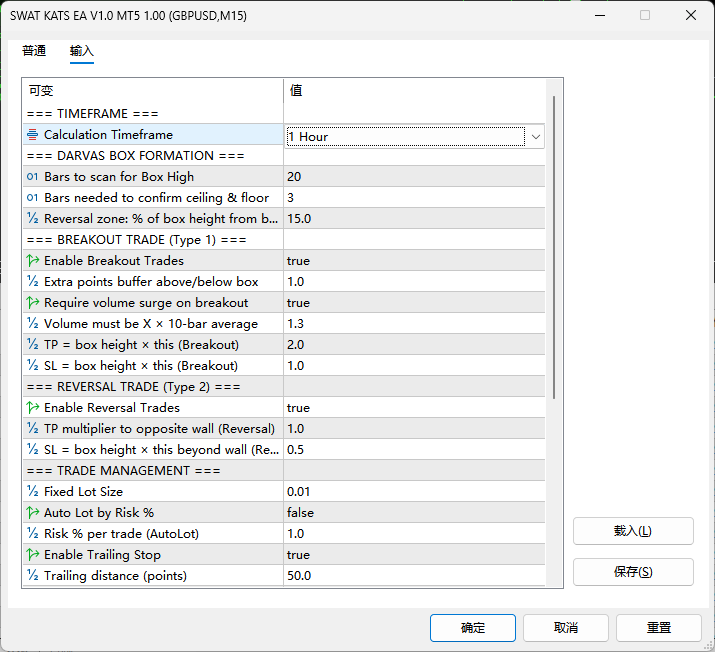The height and width of the screenshot is (652, 715).
Task: Click the icon beside Reversal zone parameter
Action: click(x=33, y=219)
